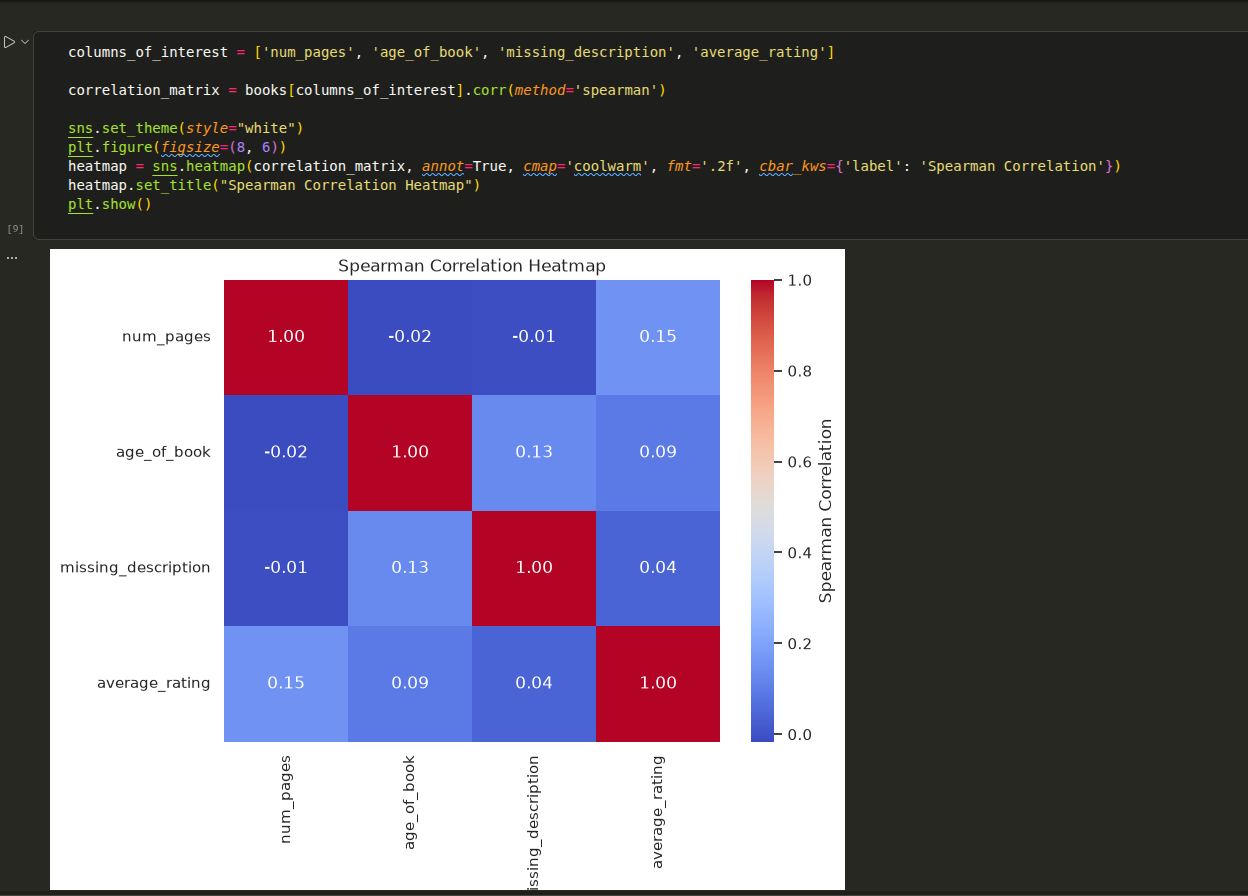Click num_pages vs average_rating cell 0.15
This screenshot has width=1248, height=896.
point(658,337)
